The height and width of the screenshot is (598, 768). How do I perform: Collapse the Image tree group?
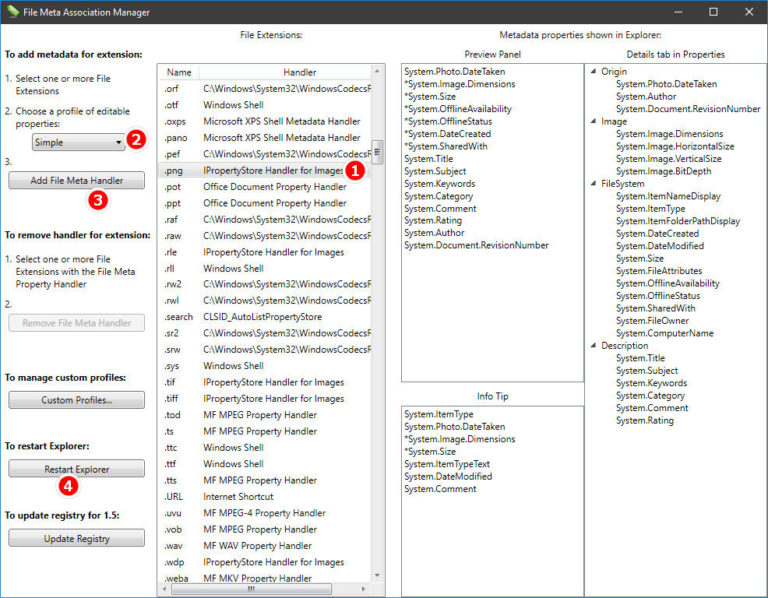593,122
